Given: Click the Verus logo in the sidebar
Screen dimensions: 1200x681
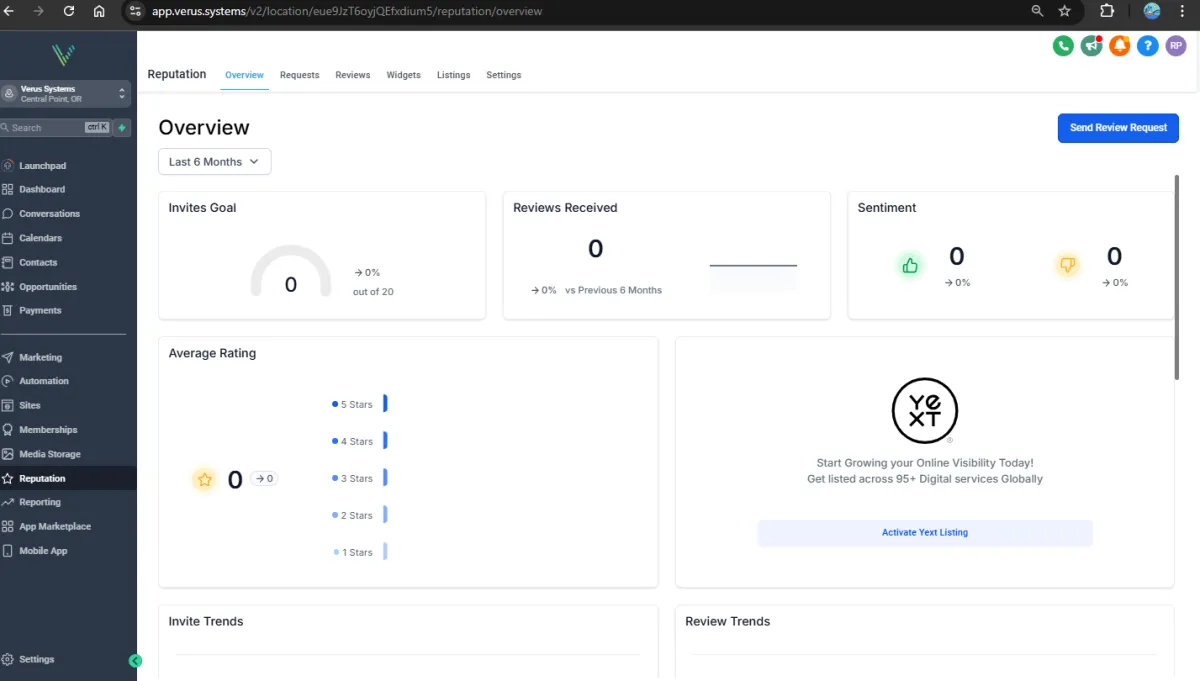Looking at the screenshot, I should point(65,54).
